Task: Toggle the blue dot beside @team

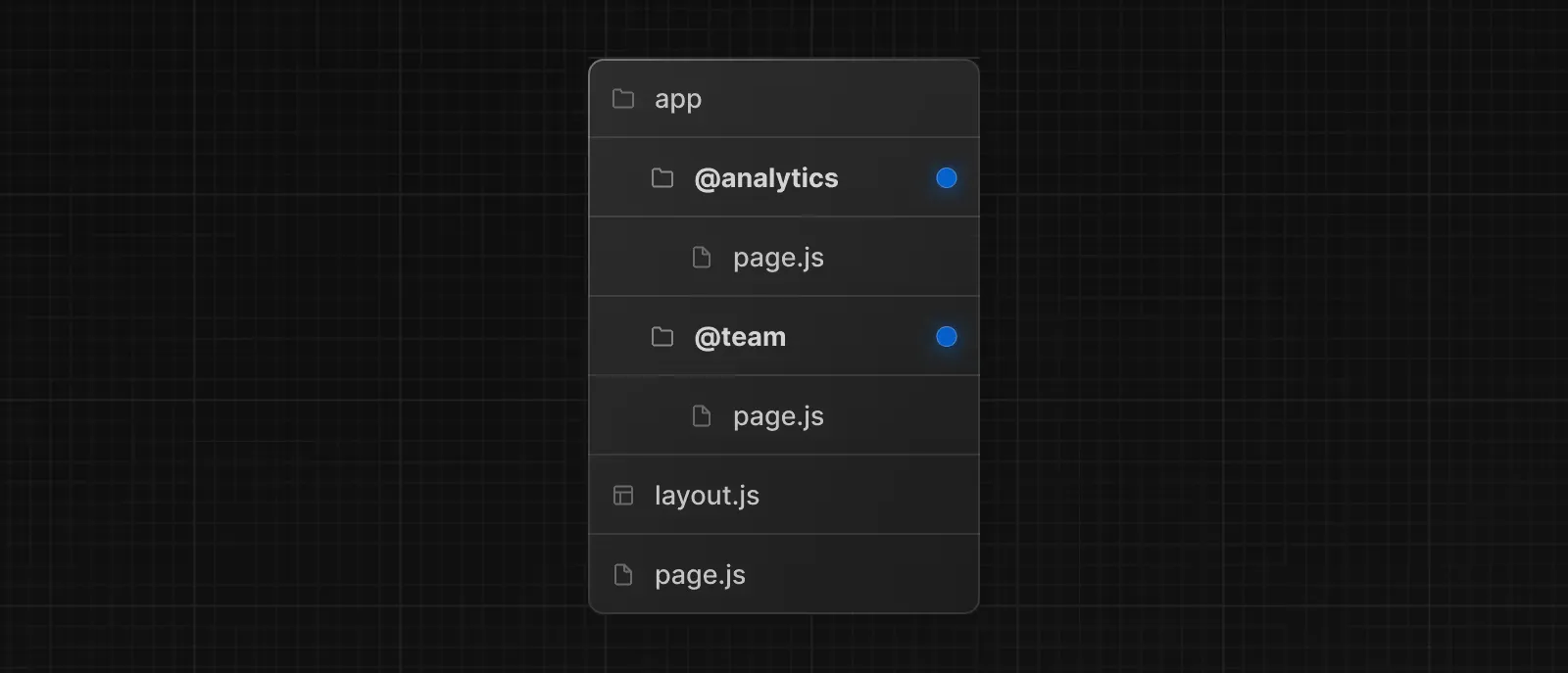Action: point(946,337)
